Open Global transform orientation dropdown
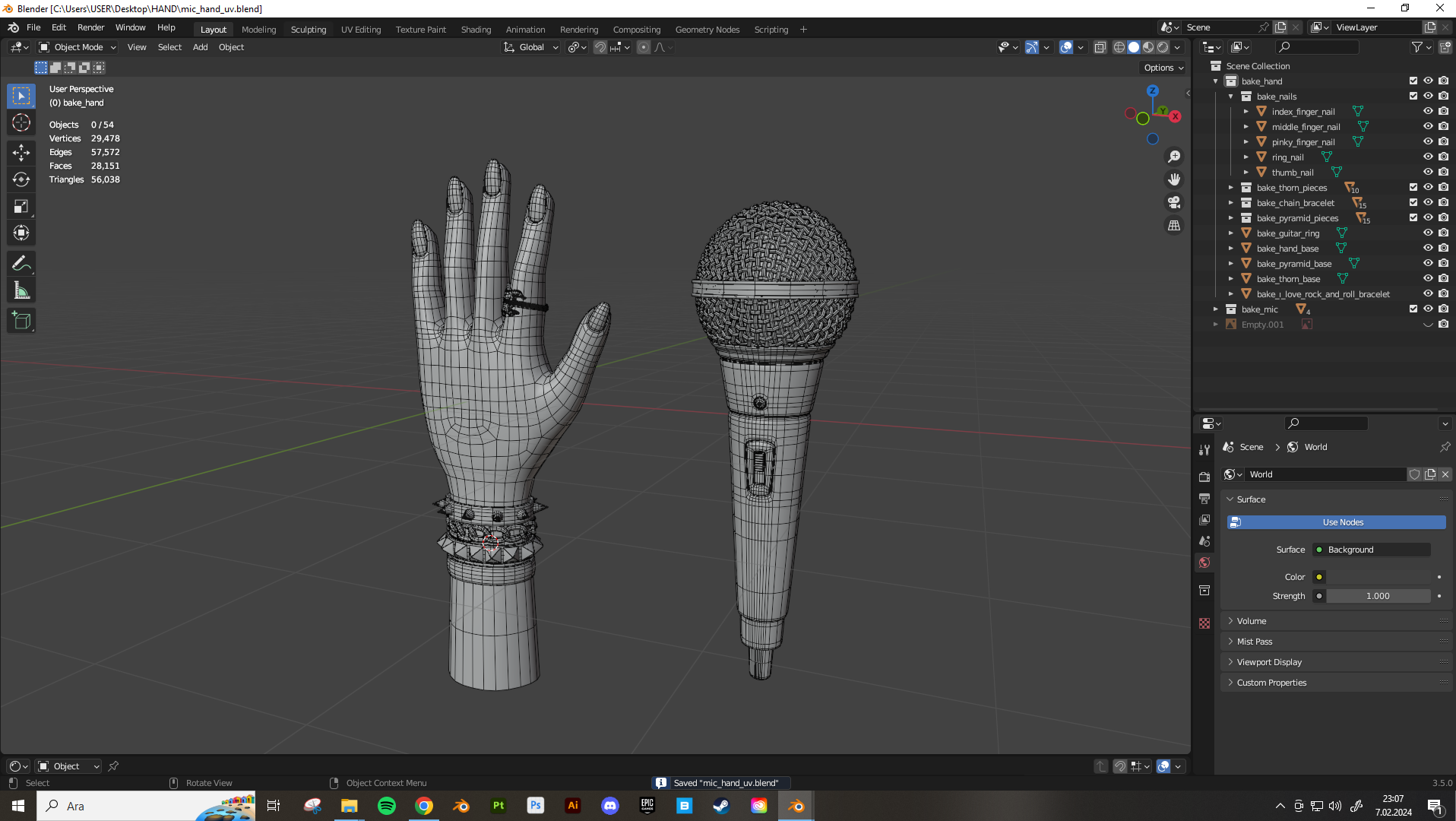Viewport: 1456px width, 821px height. [531, 47]
